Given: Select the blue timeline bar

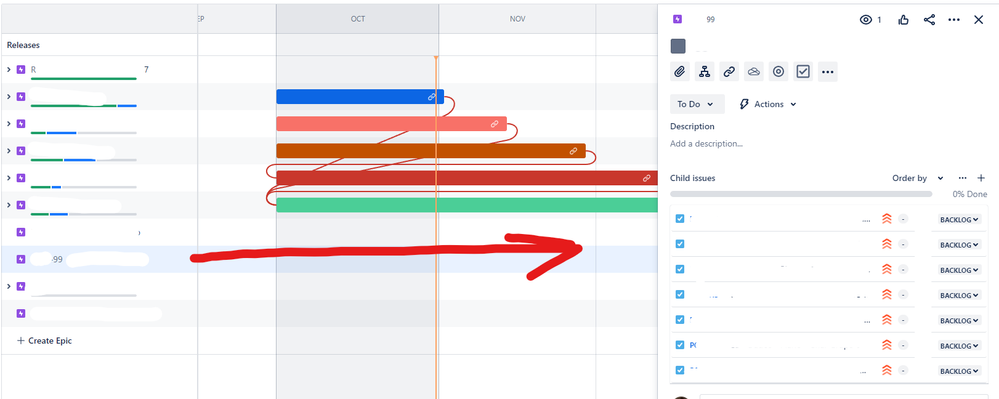Looking at the screenshot, I should 360,97.
